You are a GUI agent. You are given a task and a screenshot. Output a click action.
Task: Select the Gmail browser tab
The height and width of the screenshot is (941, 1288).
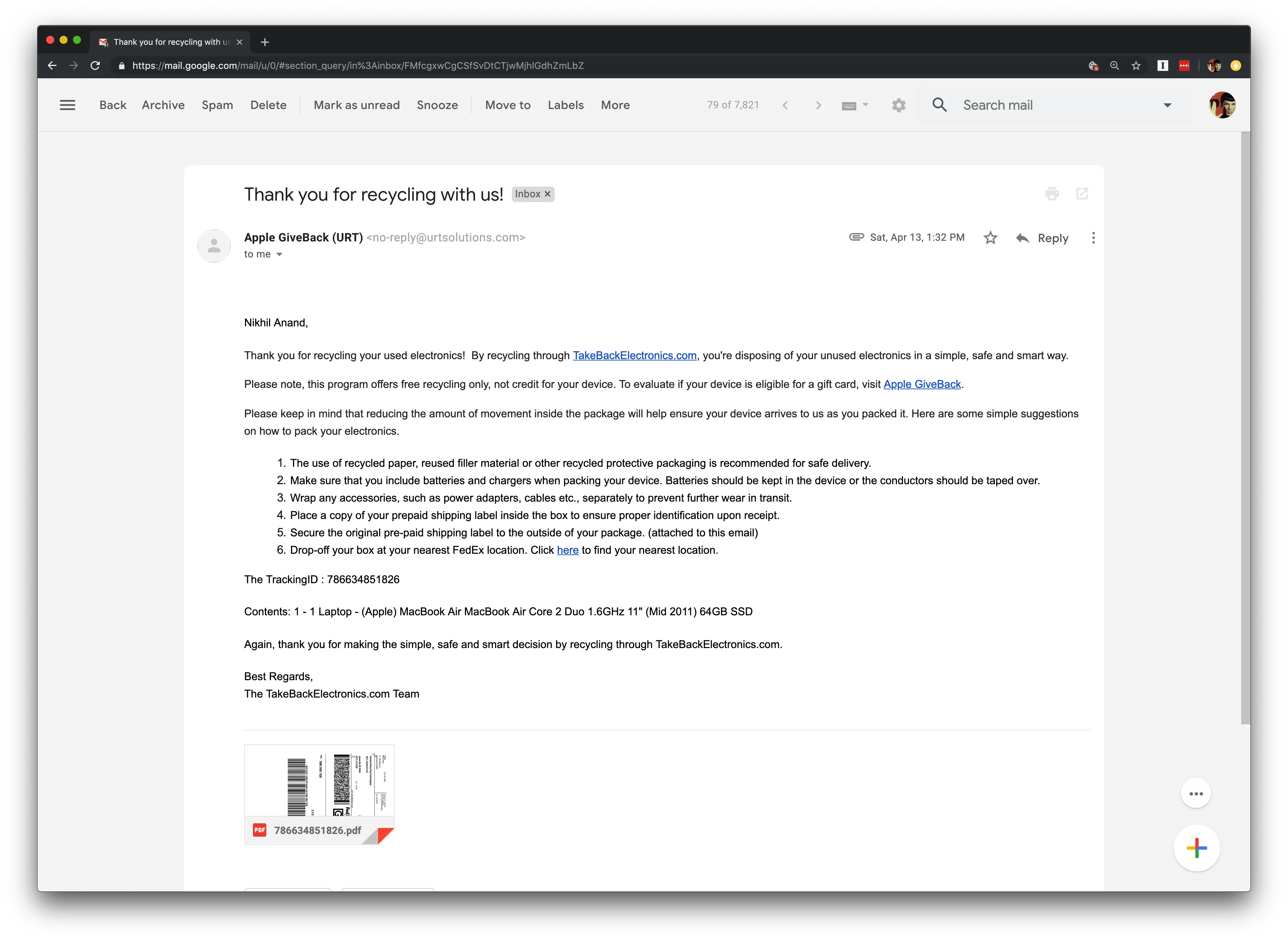(170, 41)
